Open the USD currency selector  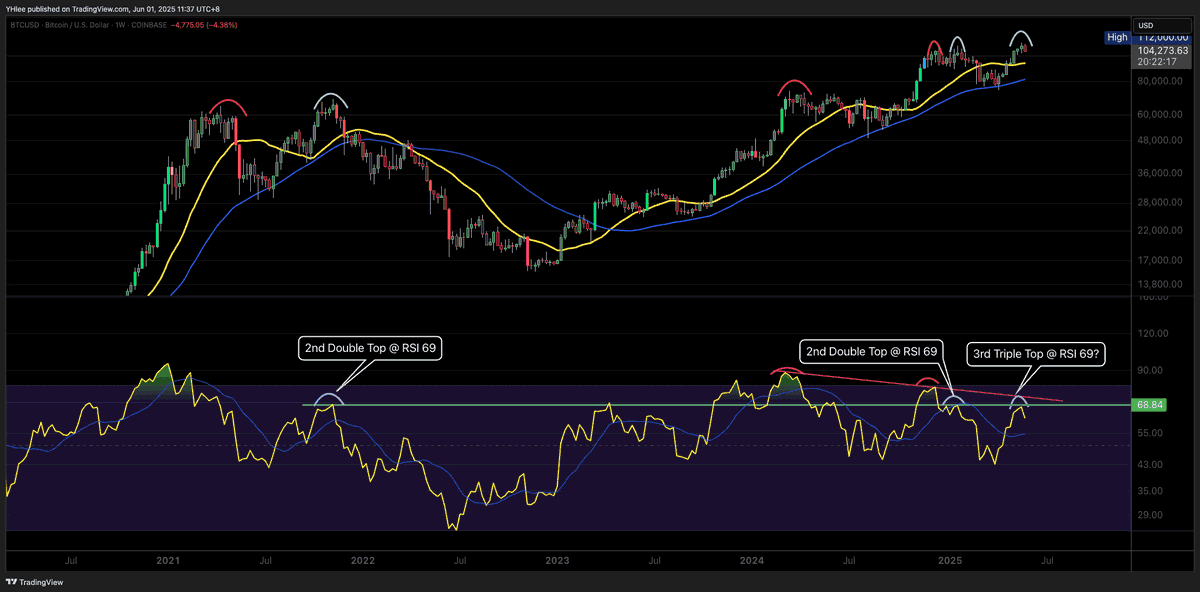(1161, 25)
